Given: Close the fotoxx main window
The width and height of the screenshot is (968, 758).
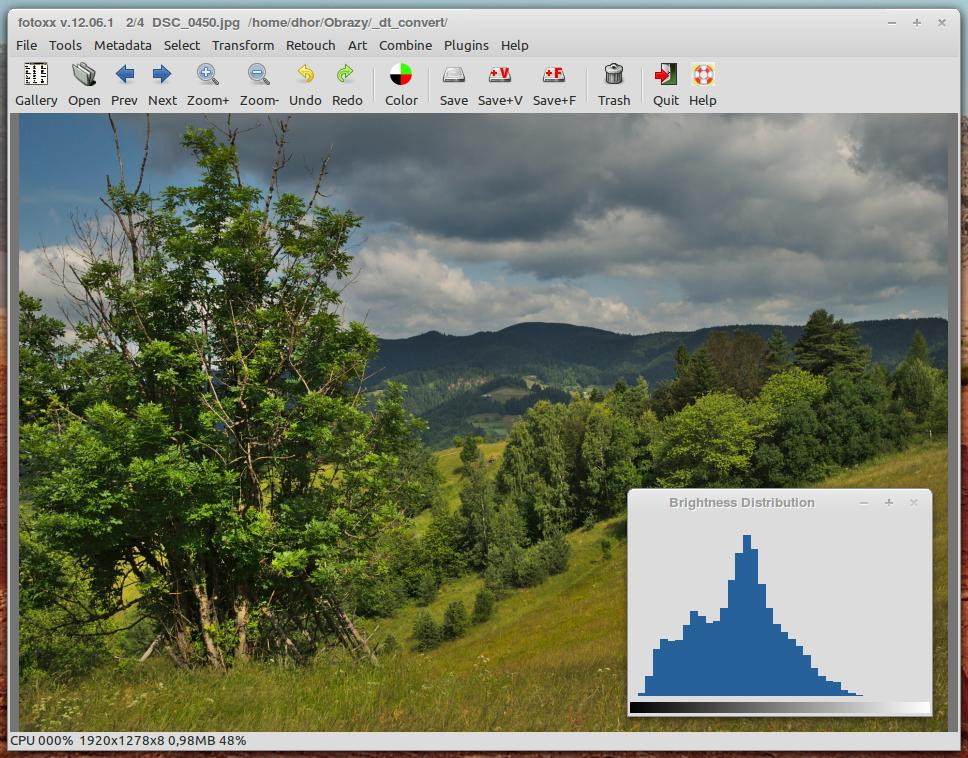Looking at the screenshot, I should (x=941, y=23).
